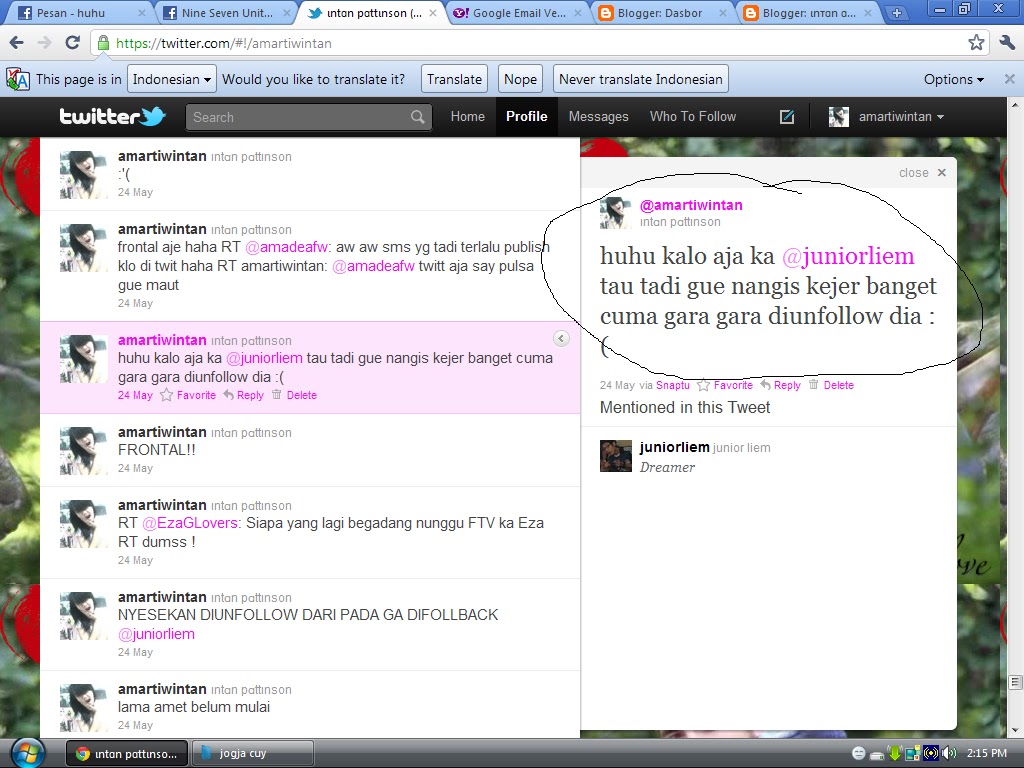Image resolution: width=1024 pixels, height=768 pixels.
Task: Click the Favorite star in the detail pane
Action: (x=703, y=385)
